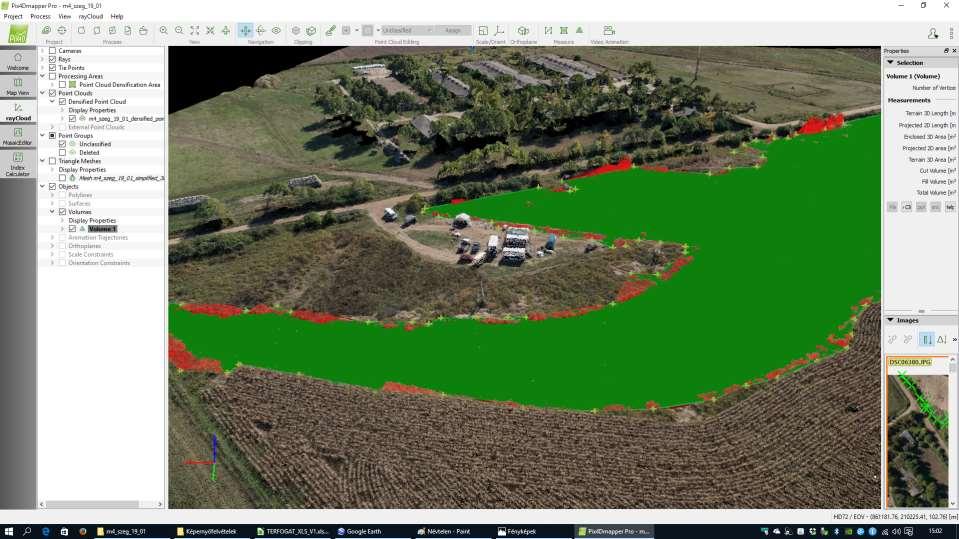The image size is (959, 539).
Task: Open the point group Unclassified dropdown
Action: (x=407, y=31)
